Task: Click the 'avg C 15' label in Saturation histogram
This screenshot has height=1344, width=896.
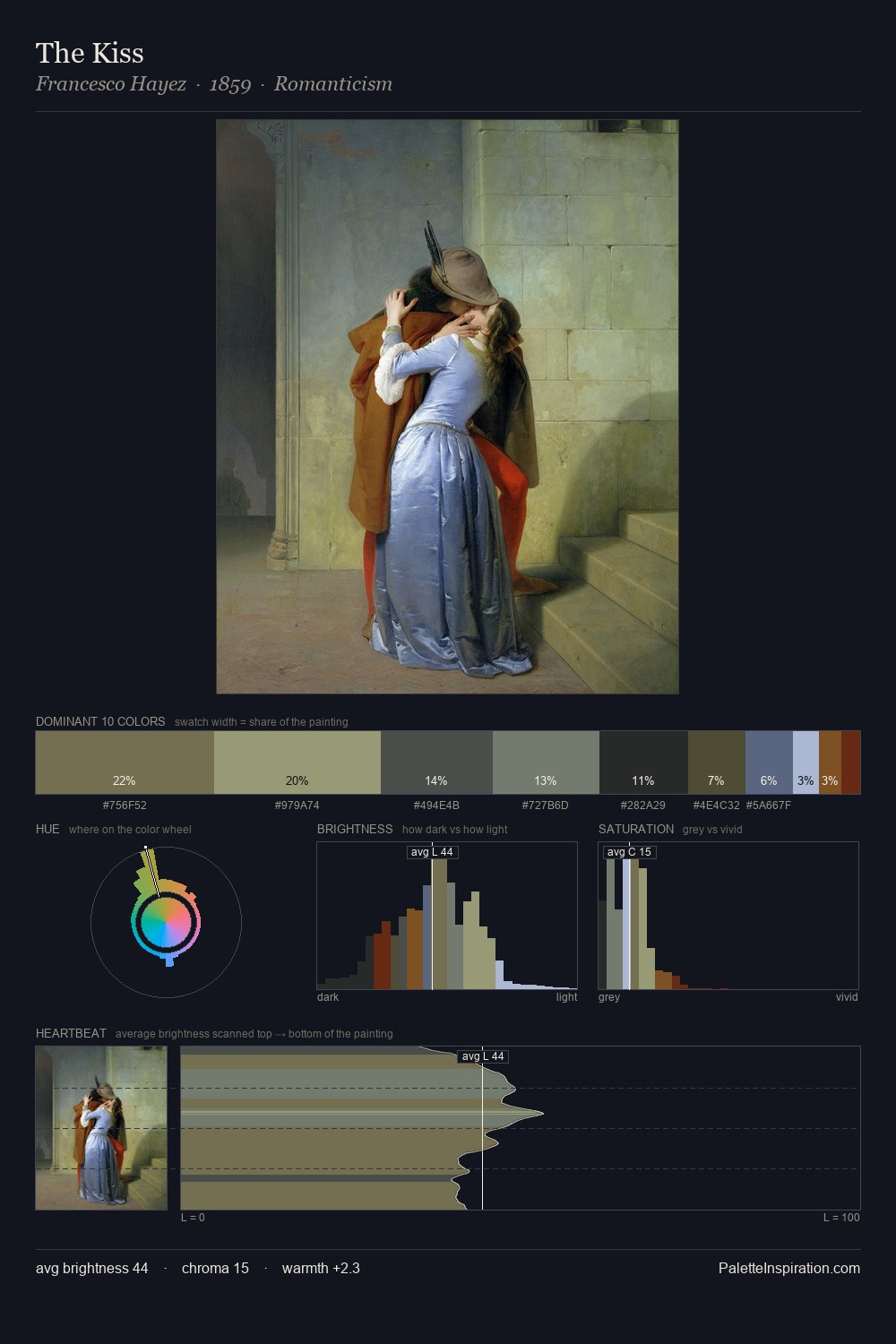Action: [x=630, y=852]
